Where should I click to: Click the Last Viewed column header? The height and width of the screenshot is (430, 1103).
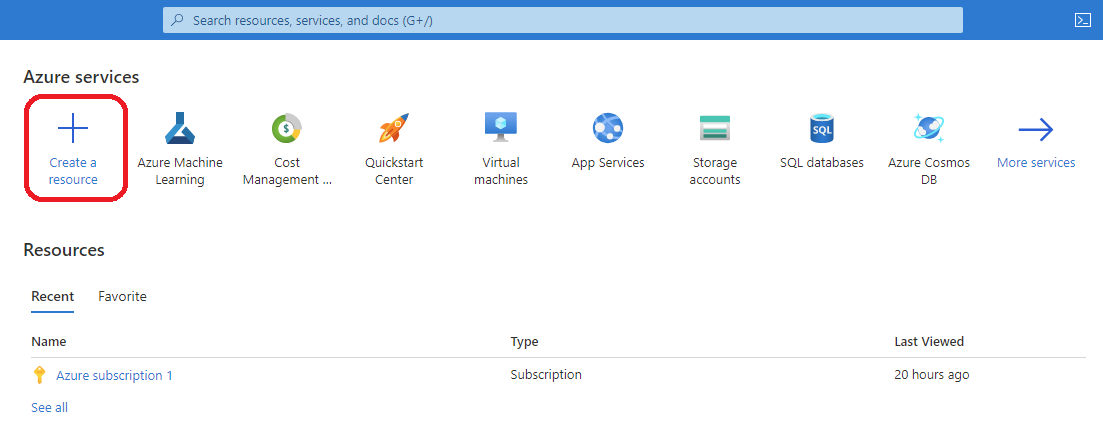[929, 342]
